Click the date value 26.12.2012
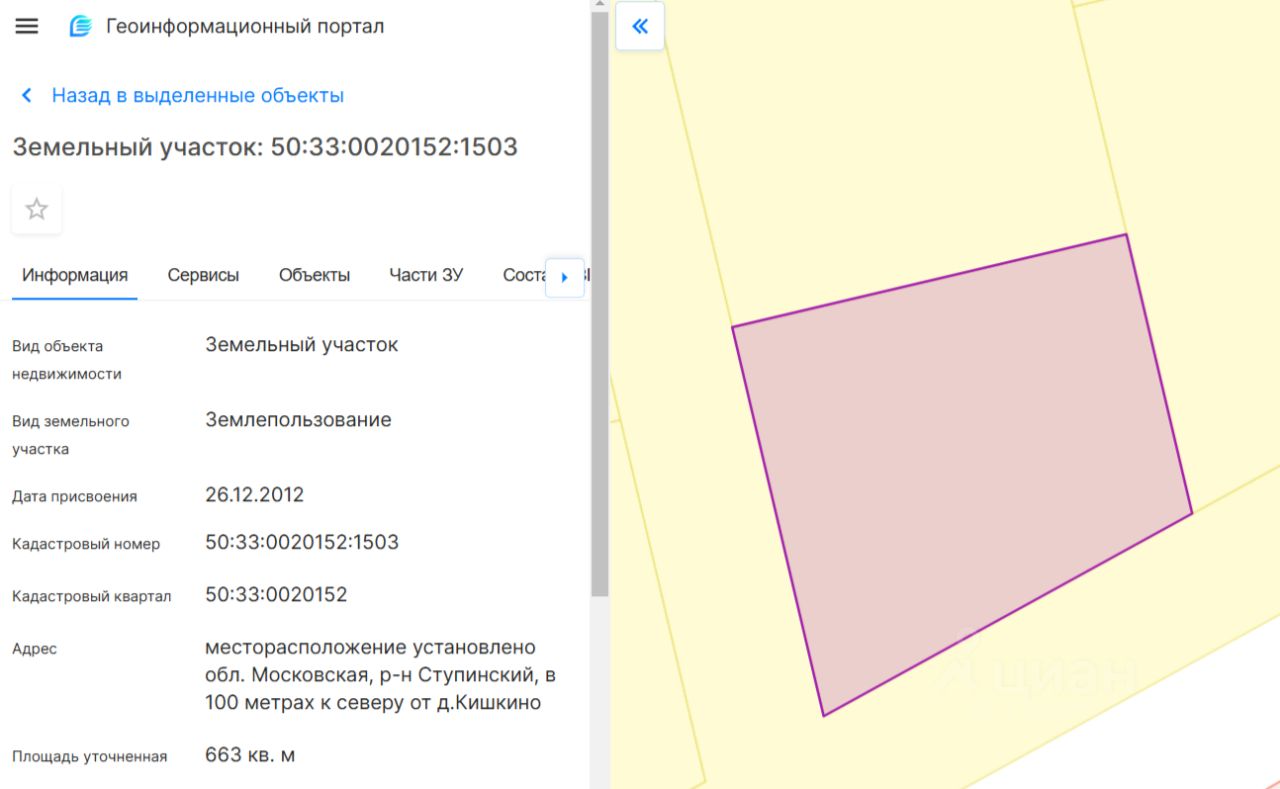Image resolution: width=1280 pixels, height=789 pixels. [x=254, y=495]
